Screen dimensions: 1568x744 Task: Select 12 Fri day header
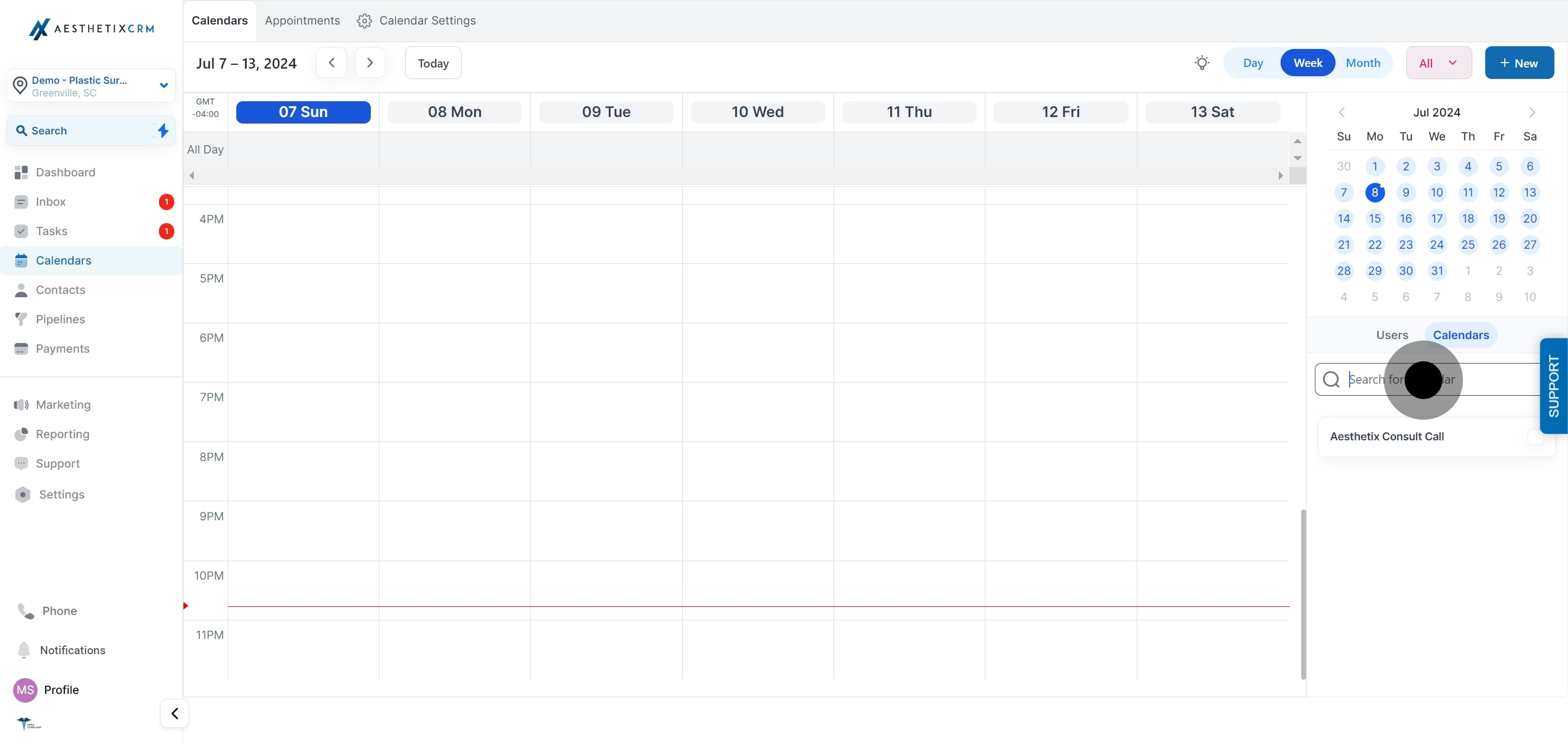(x=1061, y=112)
